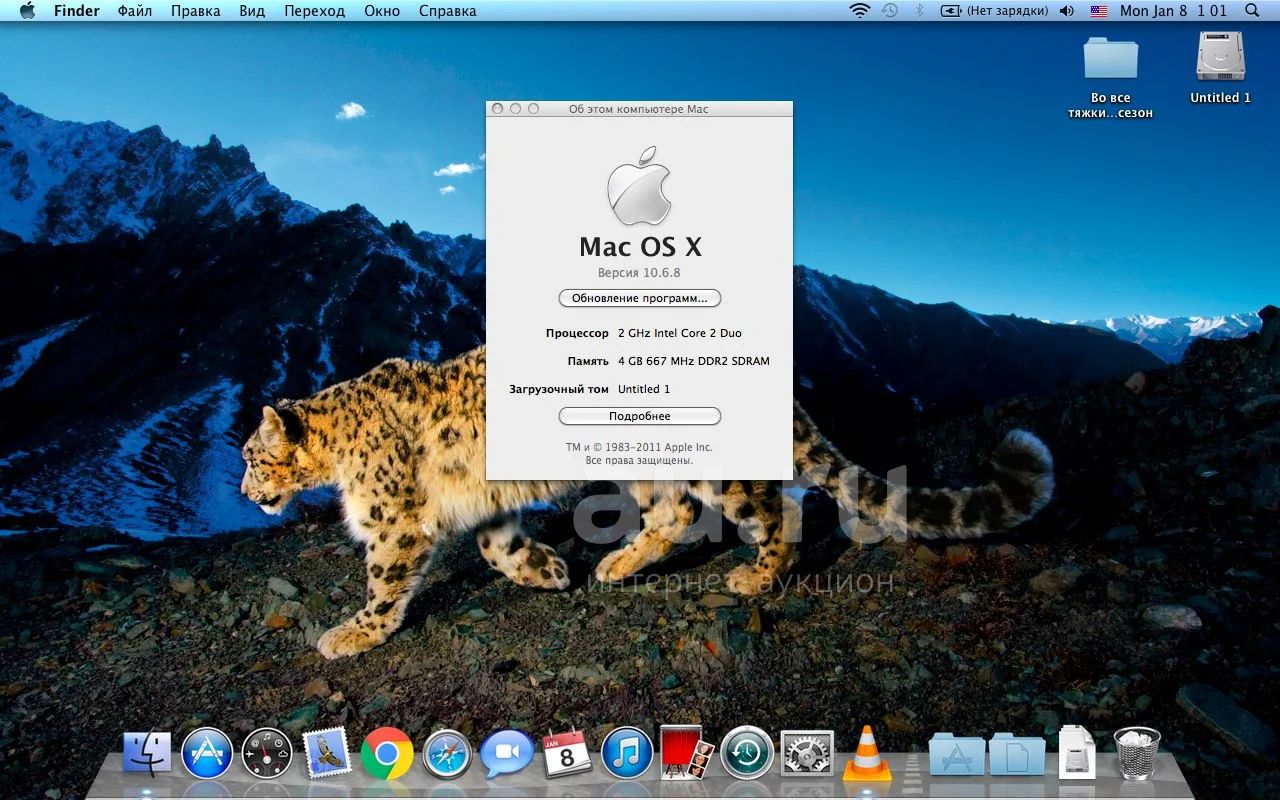The width and height of the screenshot is (1280, 800).
Task: Open Finder from the Dock
Action: [147, 754]
